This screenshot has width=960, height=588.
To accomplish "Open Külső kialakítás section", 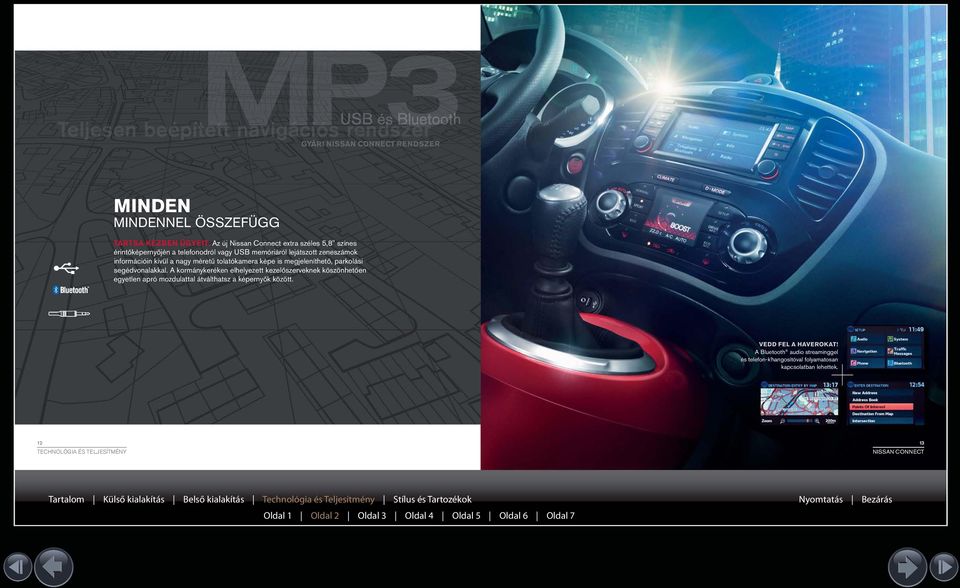I will tap(133, 499).
